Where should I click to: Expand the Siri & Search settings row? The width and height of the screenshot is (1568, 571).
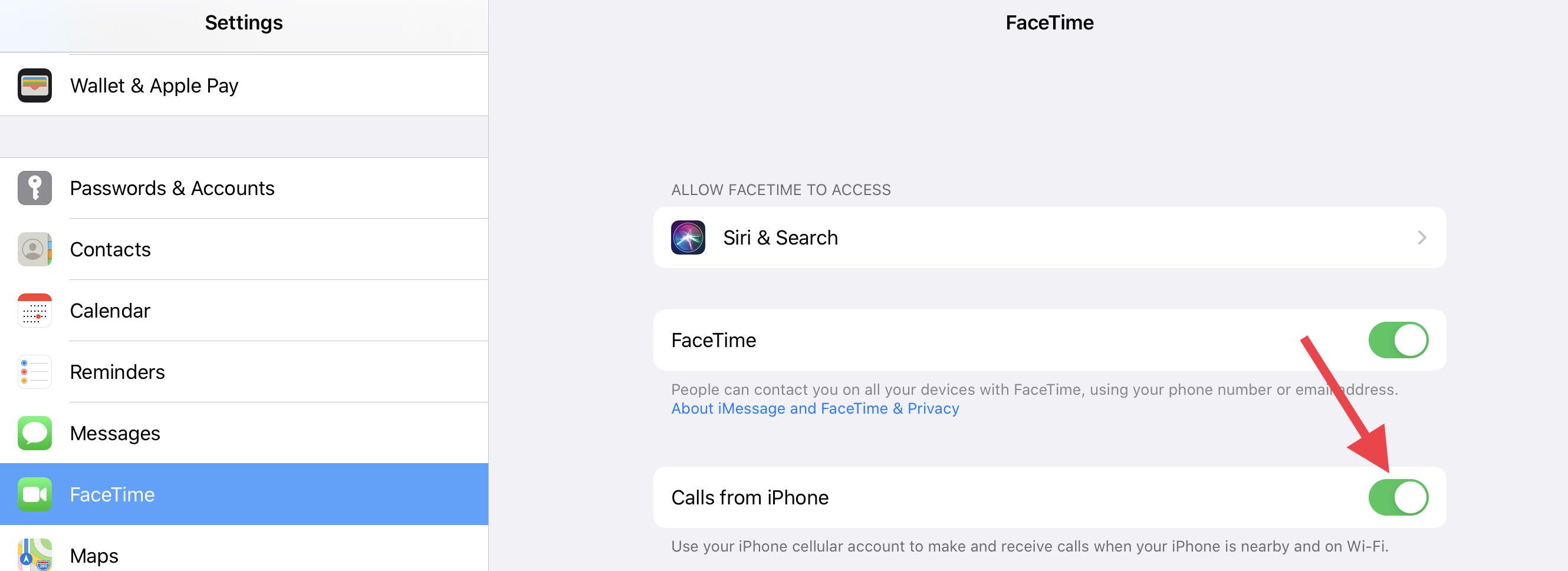pyautogui.click(x=1035, y=237)
